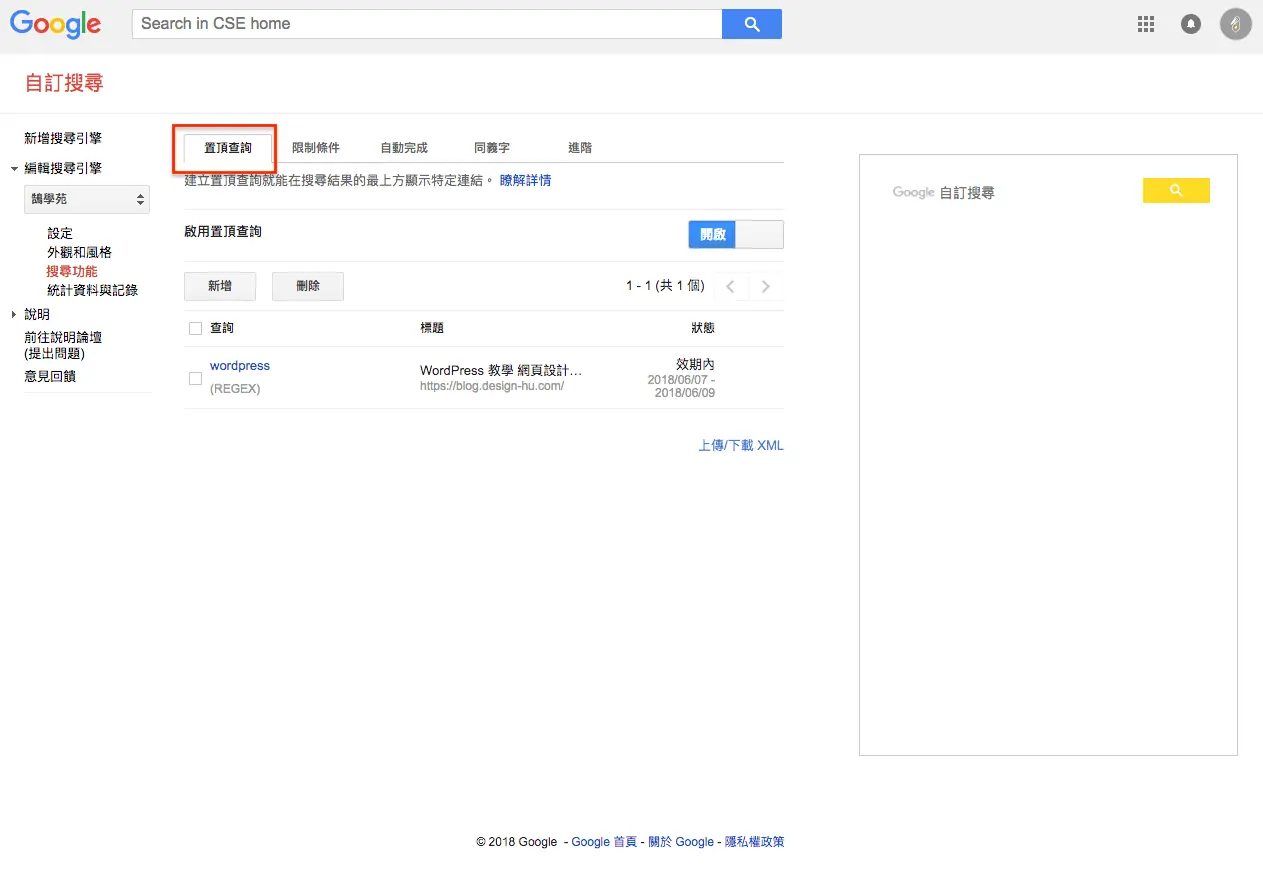This screenshot has height=884, width=1263.
Task: Open 搜尋功能 in the sidebar
Action: click(72, 271)
